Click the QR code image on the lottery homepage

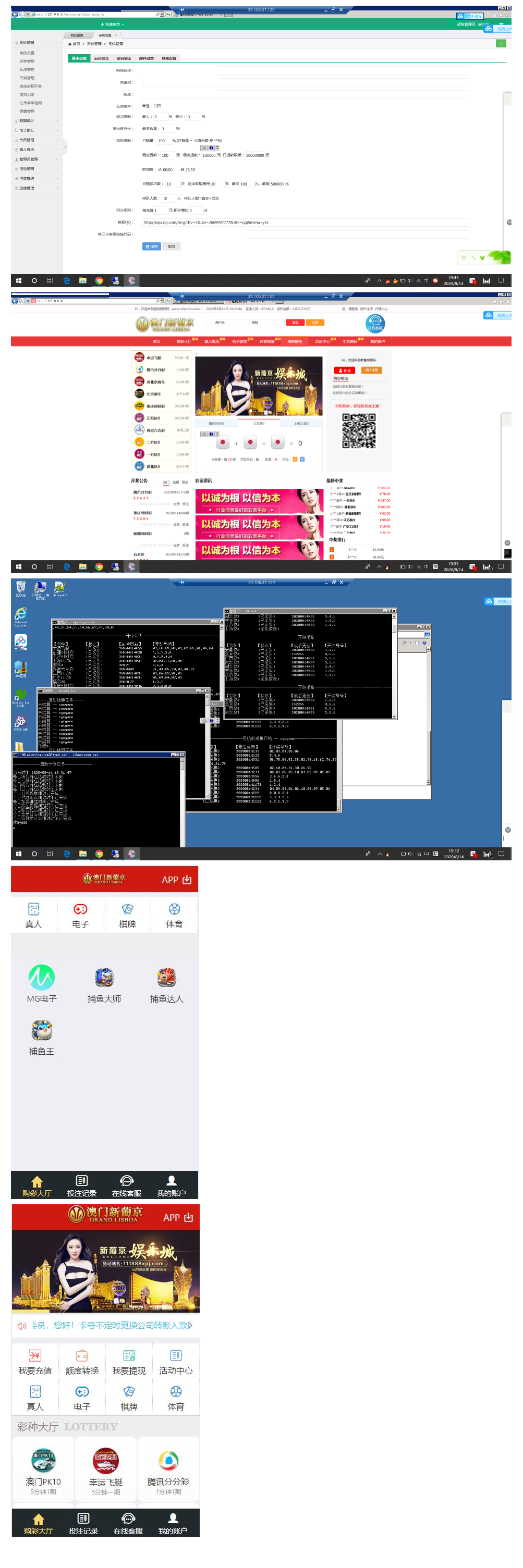359,431
